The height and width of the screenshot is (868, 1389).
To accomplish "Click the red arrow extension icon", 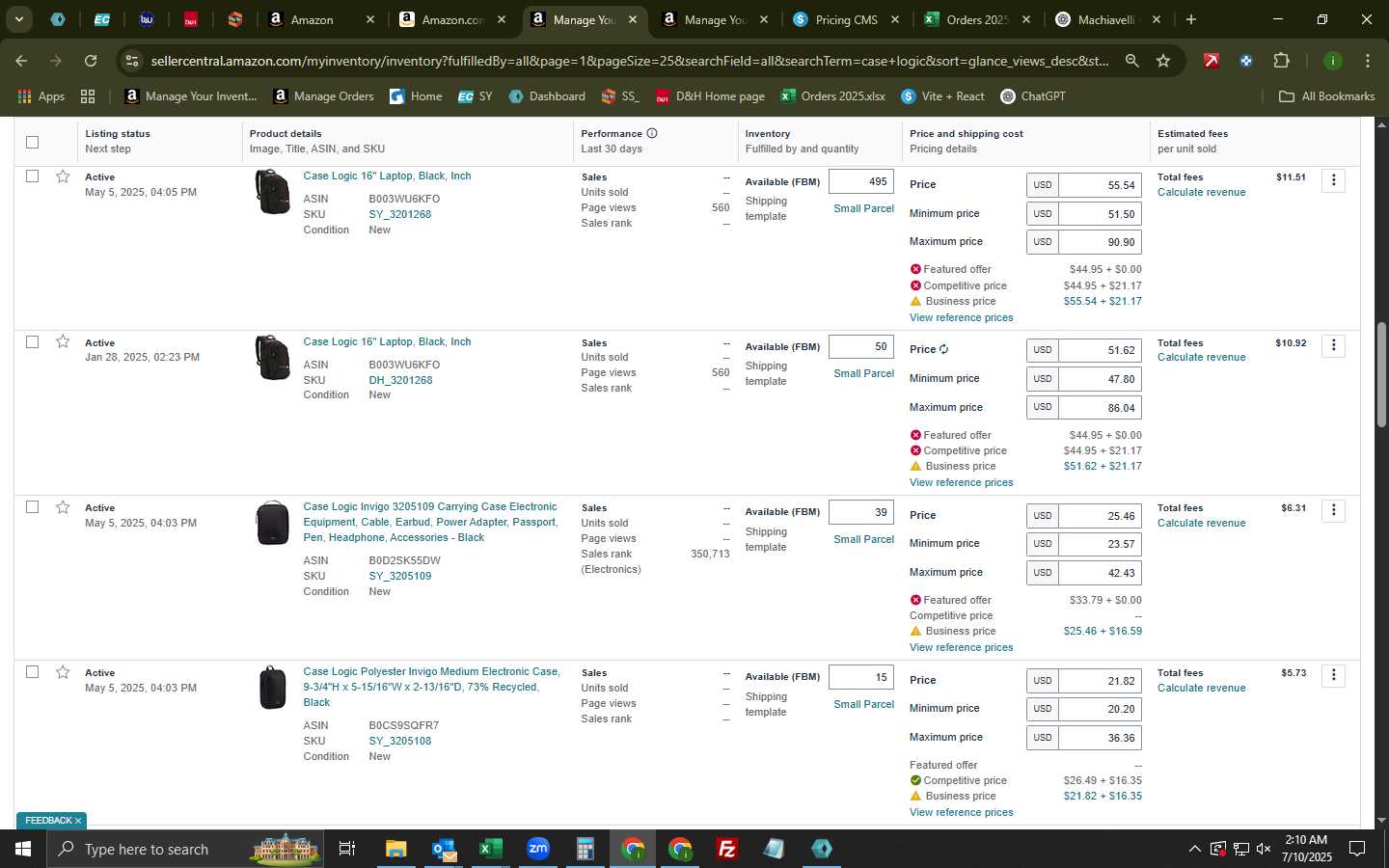I will pyautogui.click(x=1212, y=61).
